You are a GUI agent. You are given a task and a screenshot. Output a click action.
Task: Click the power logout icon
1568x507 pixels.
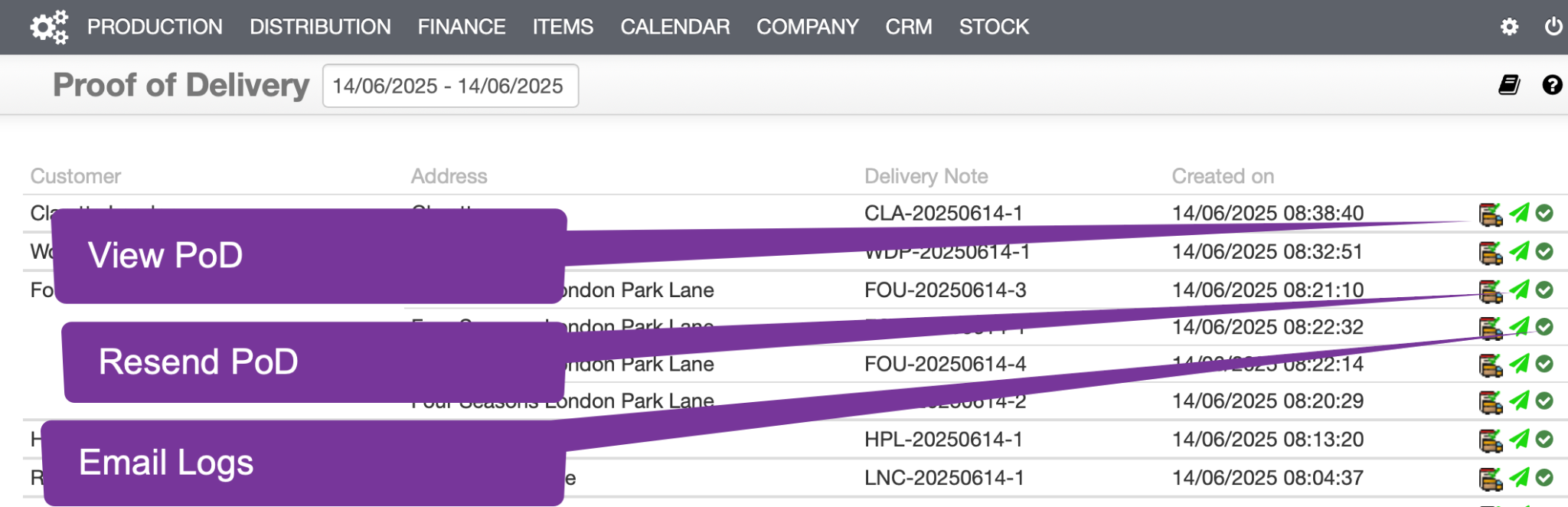click(x=1553, y=27)
